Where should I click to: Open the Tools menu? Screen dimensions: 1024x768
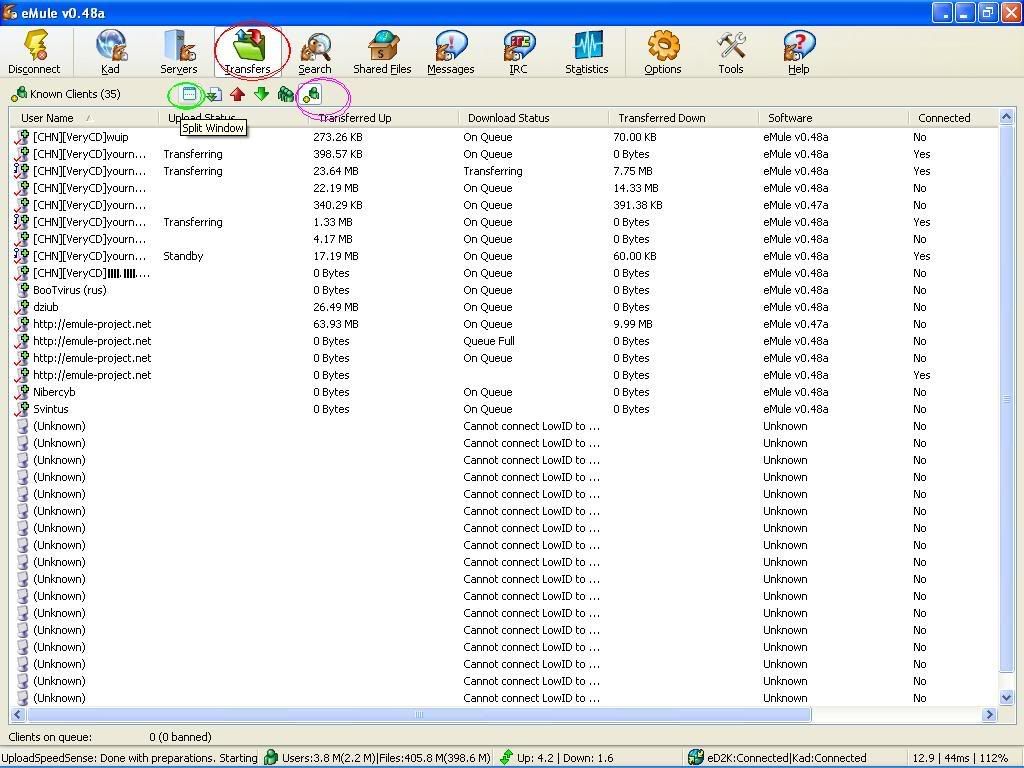(731, 52)
